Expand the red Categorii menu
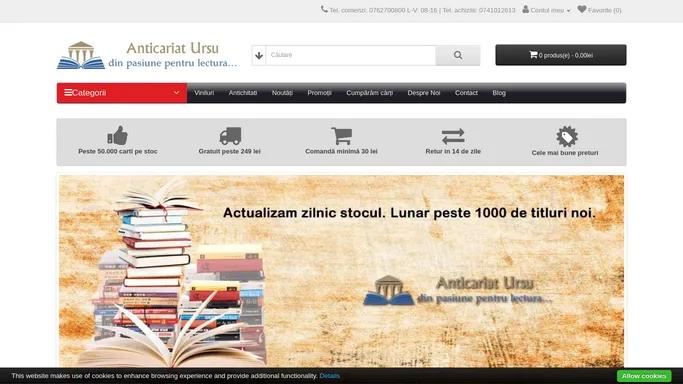This screenshot has width=683, height=384. click(x=122, y=93)
